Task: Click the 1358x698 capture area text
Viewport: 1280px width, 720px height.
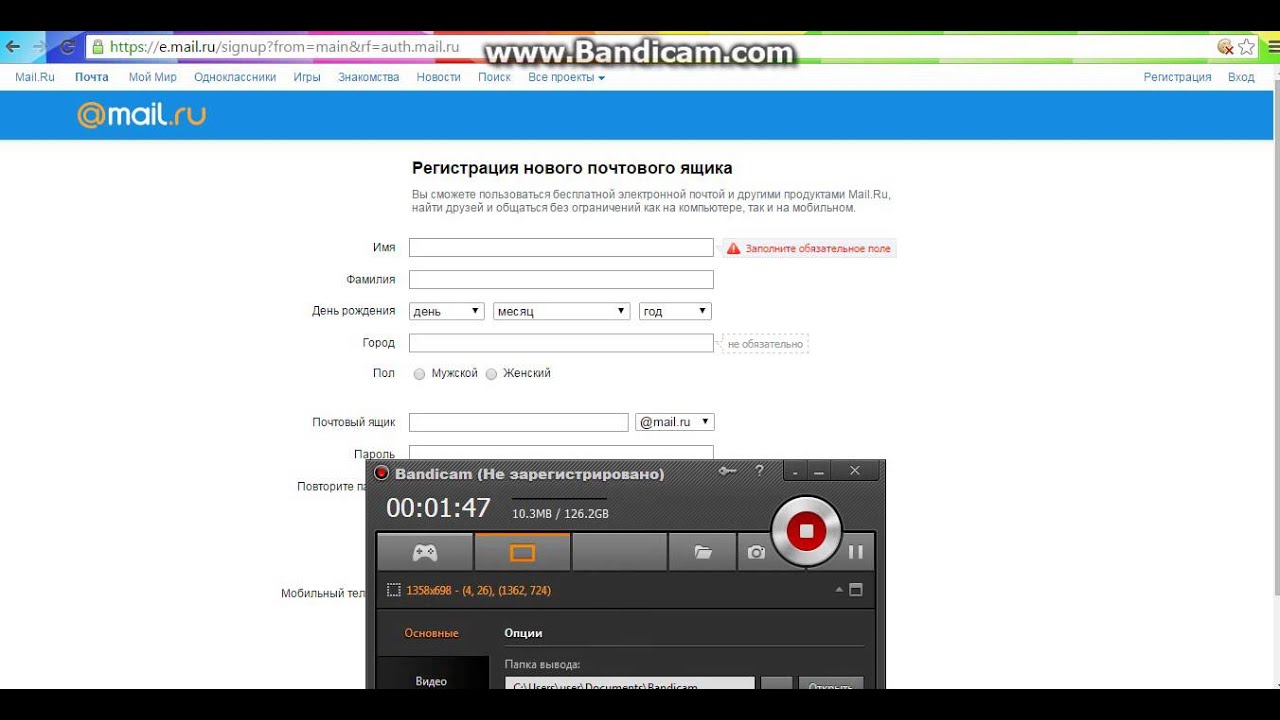Action: point(478,591)
